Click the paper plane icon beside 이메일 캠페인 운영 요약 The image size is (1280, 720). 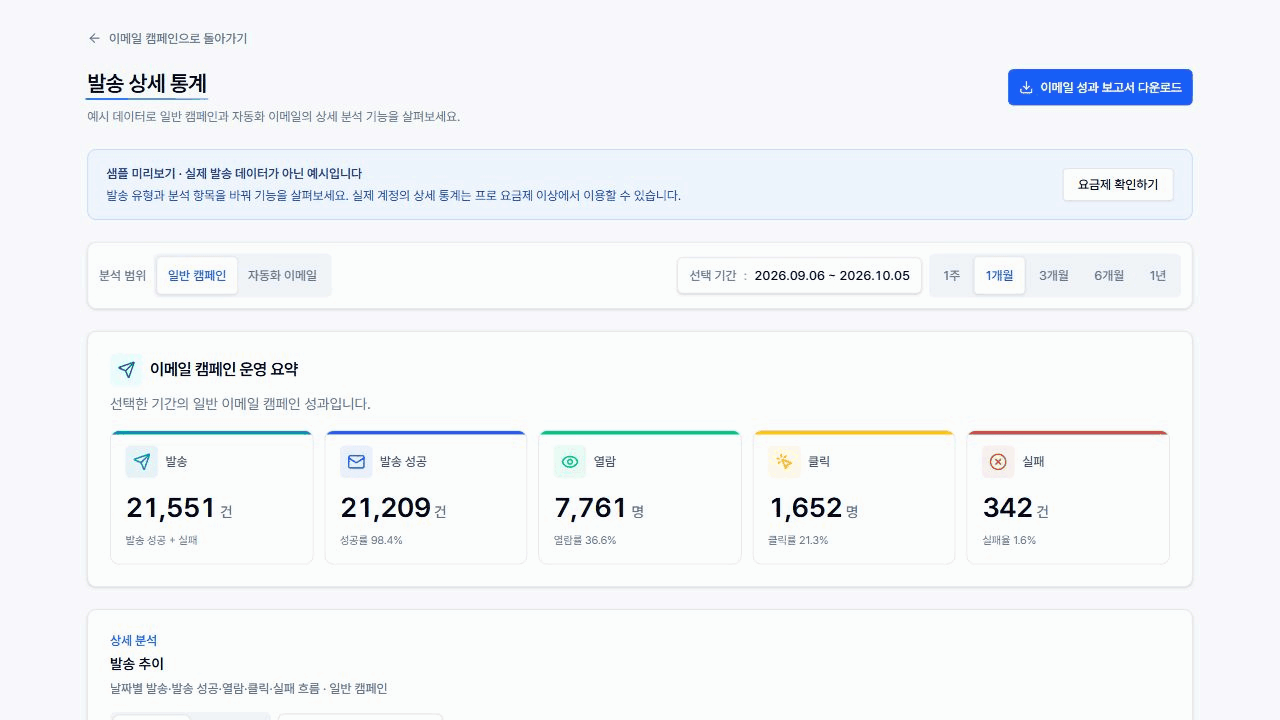126,369
